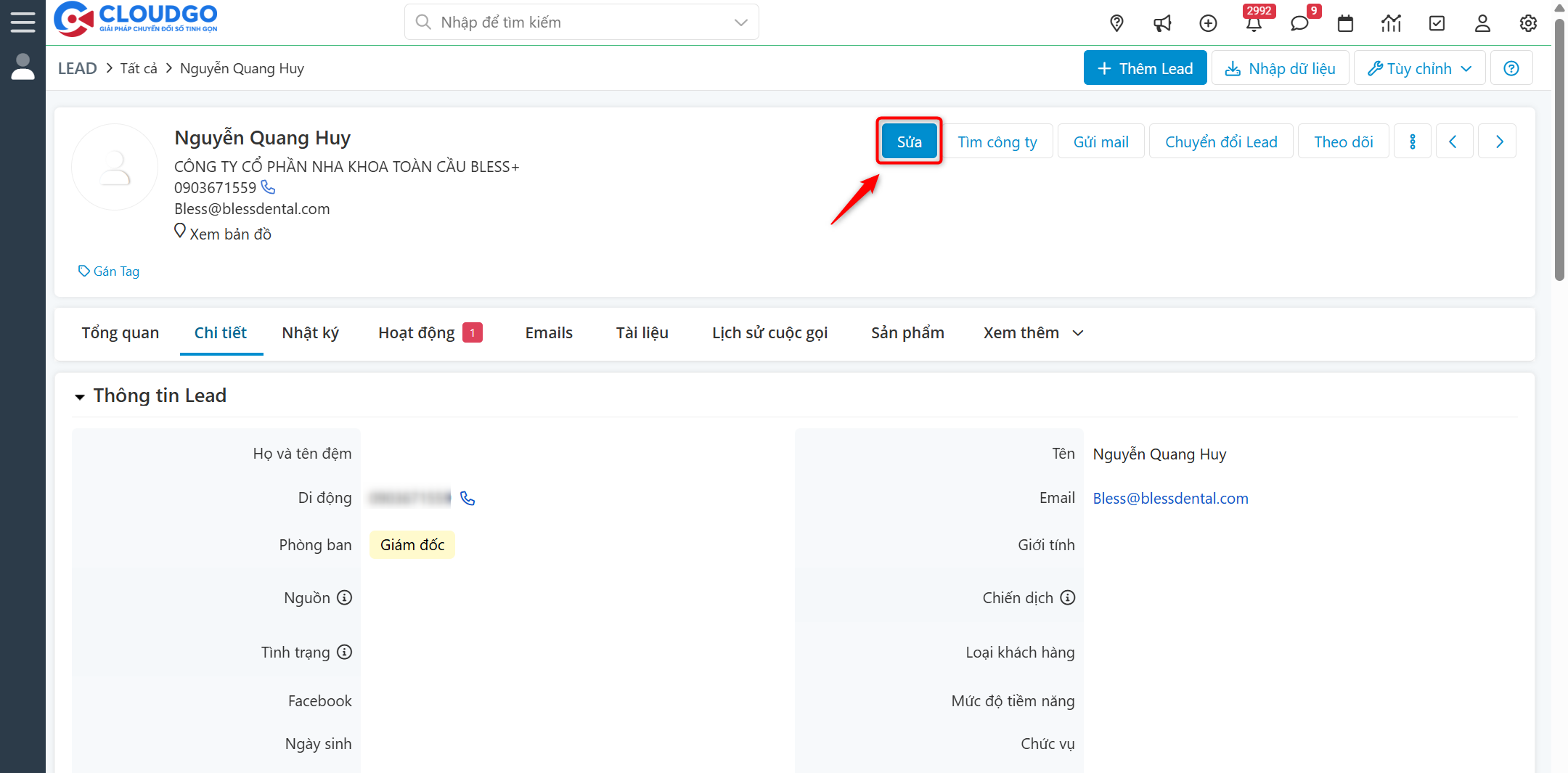Open chat messages with 9 unread
Image resolution: width=1568 pixels, height=773 pixels.
pyautogui.click(x=1299, y=23)
